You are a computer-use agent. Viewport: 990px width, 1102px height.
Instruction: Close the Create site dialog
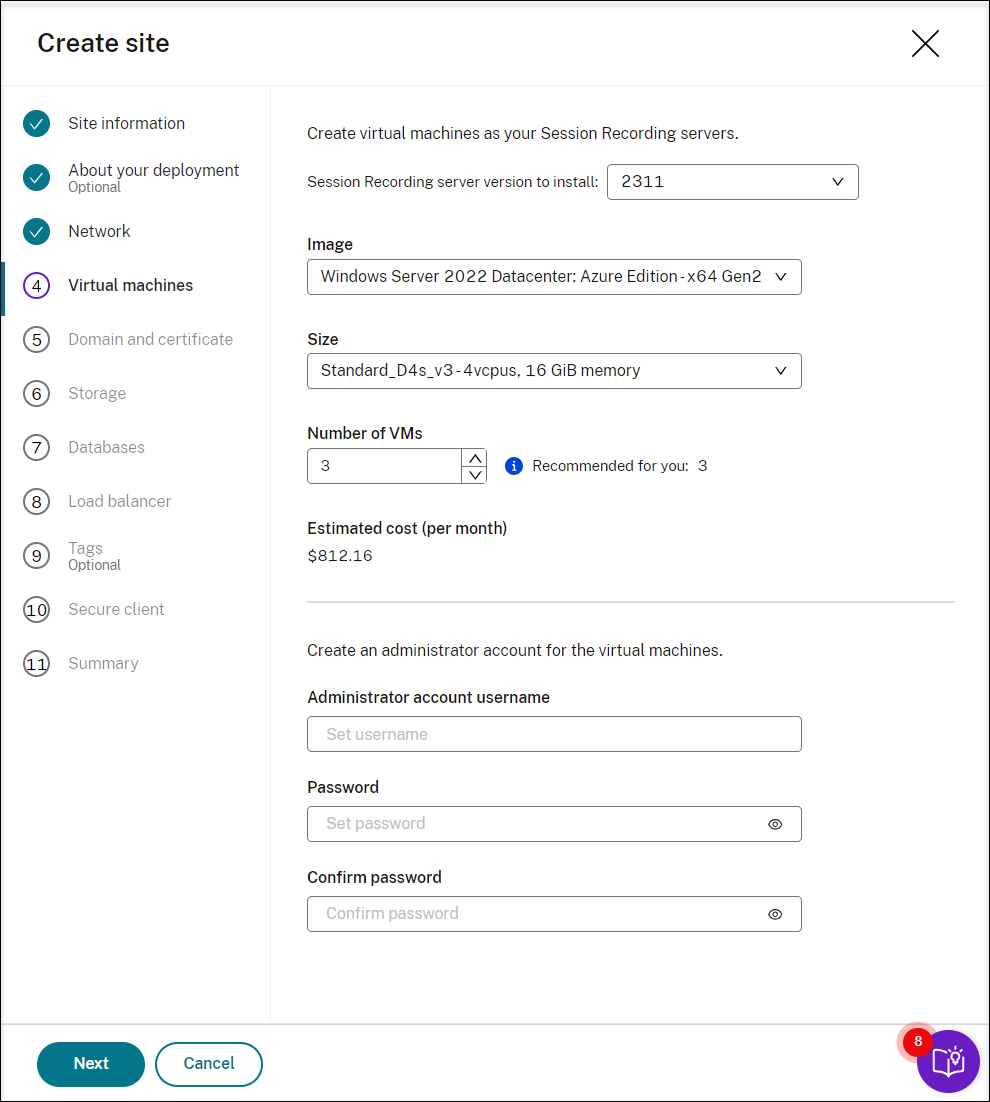tap(925, 44)
